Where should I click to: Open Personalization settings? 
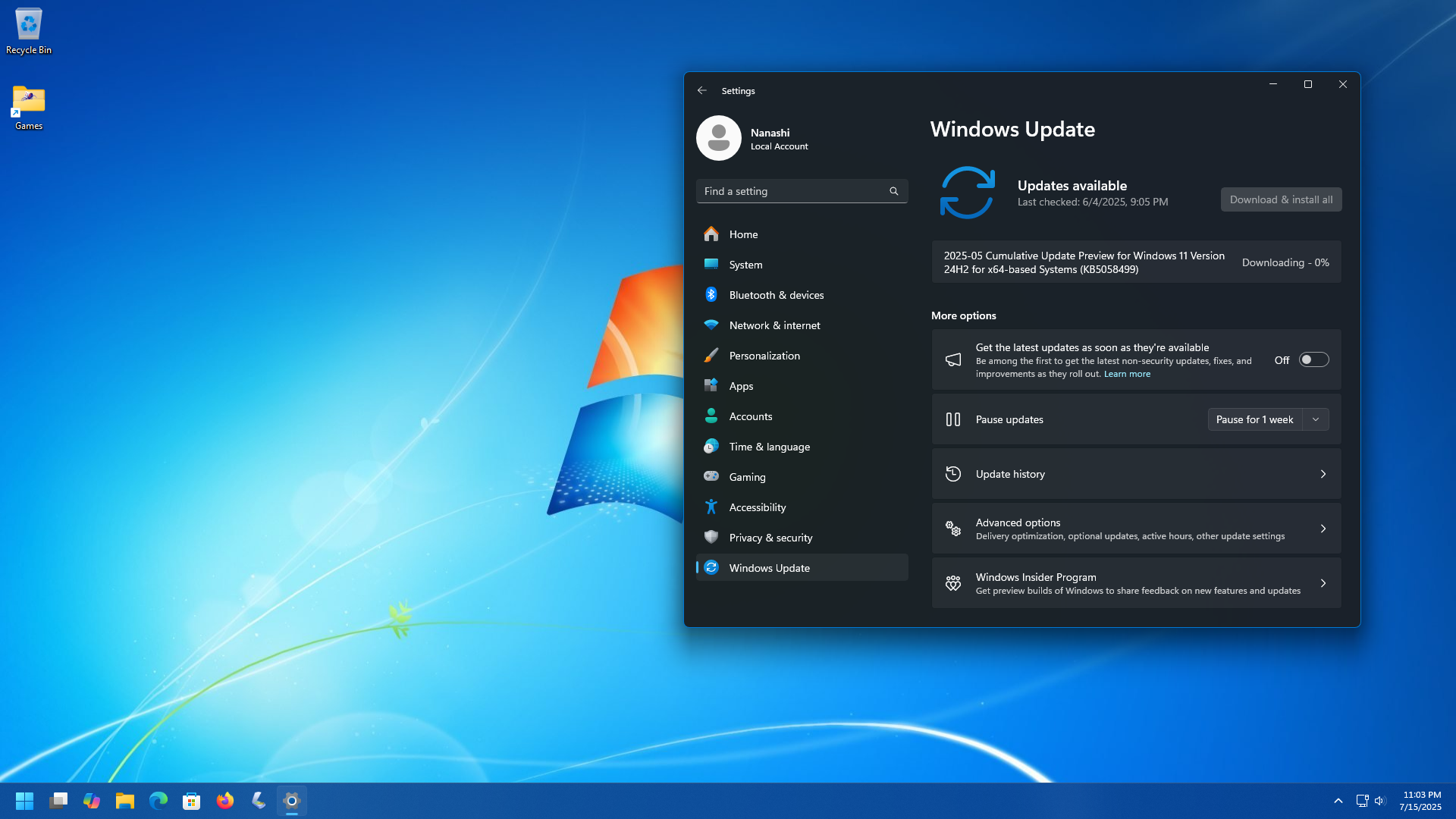802,356
